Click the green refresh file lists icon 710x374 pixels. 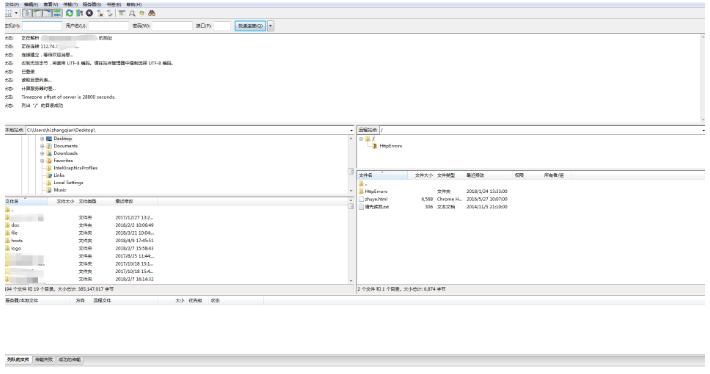pos(69,13)
